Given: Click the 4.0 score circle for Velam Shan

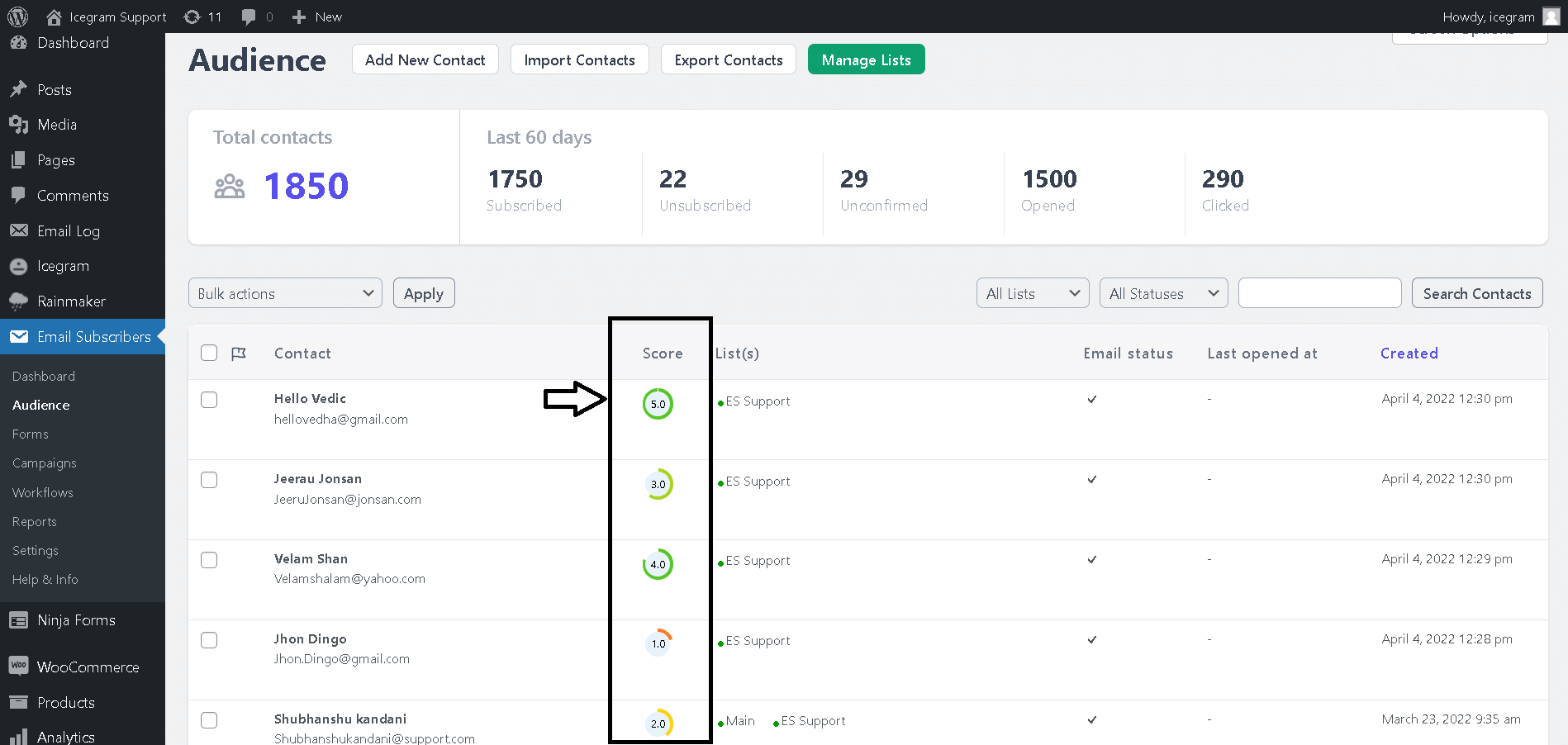Looking at the screenshot, I should [x=658, y=564].
